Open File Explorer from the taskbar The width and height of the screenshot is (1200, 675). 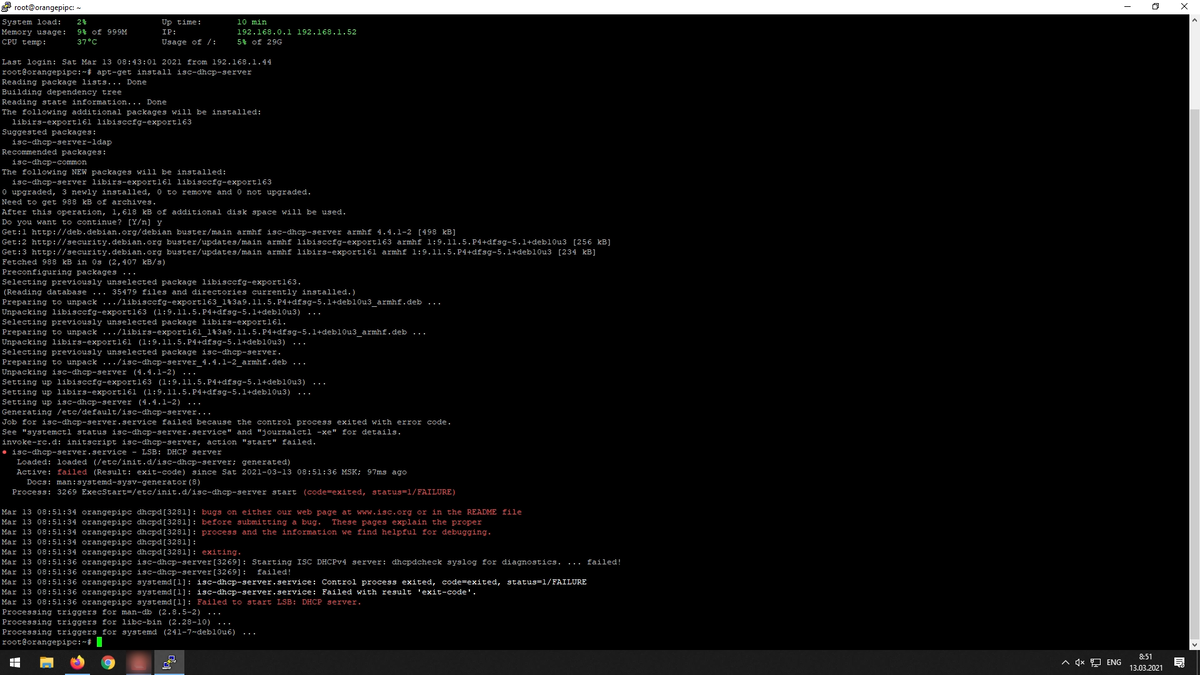pos(46,662)
